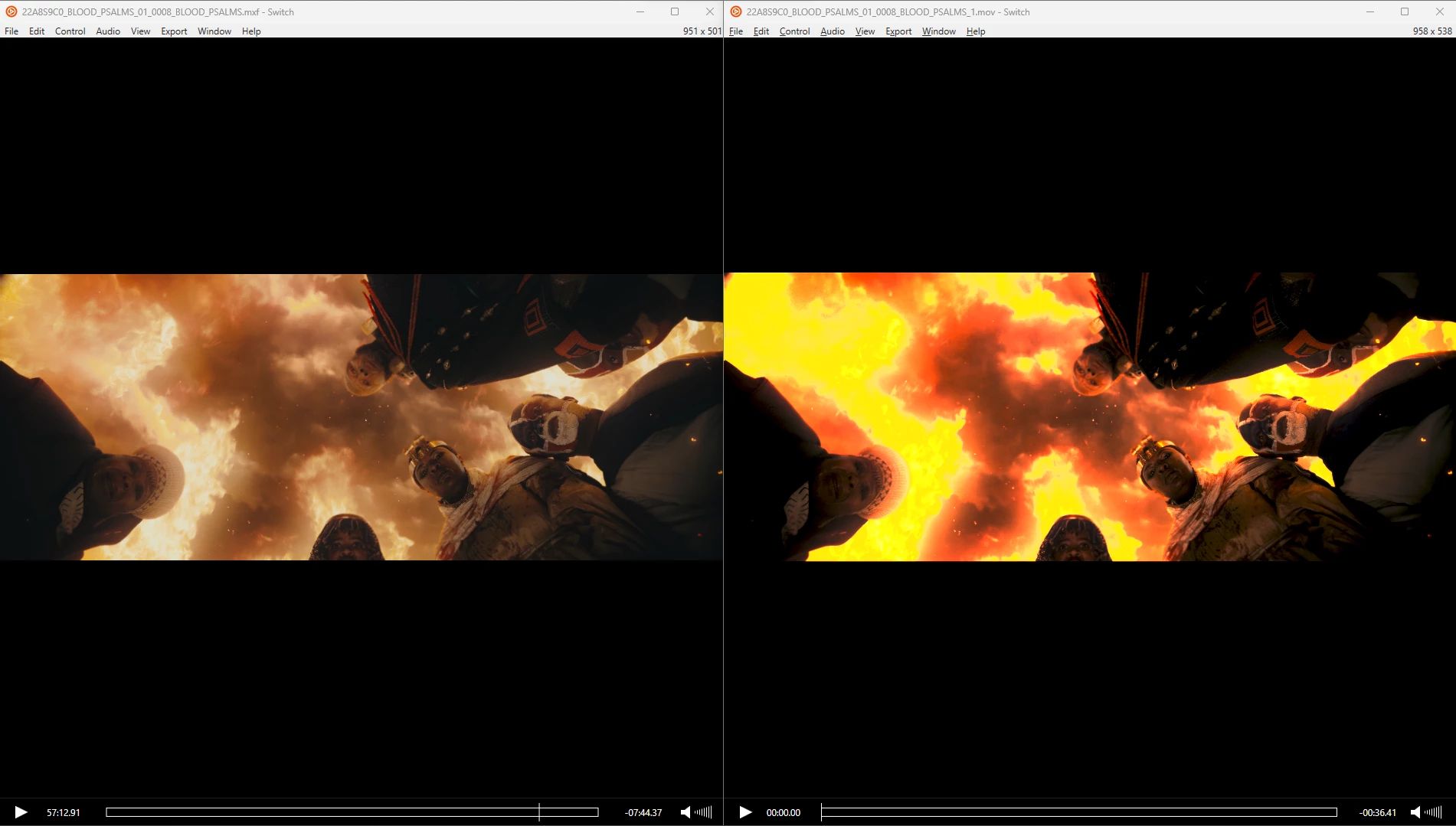The image size is (1456, 826).
Task: Click the 00:00.00 elapsed time in right window
Action: (784, 813)
